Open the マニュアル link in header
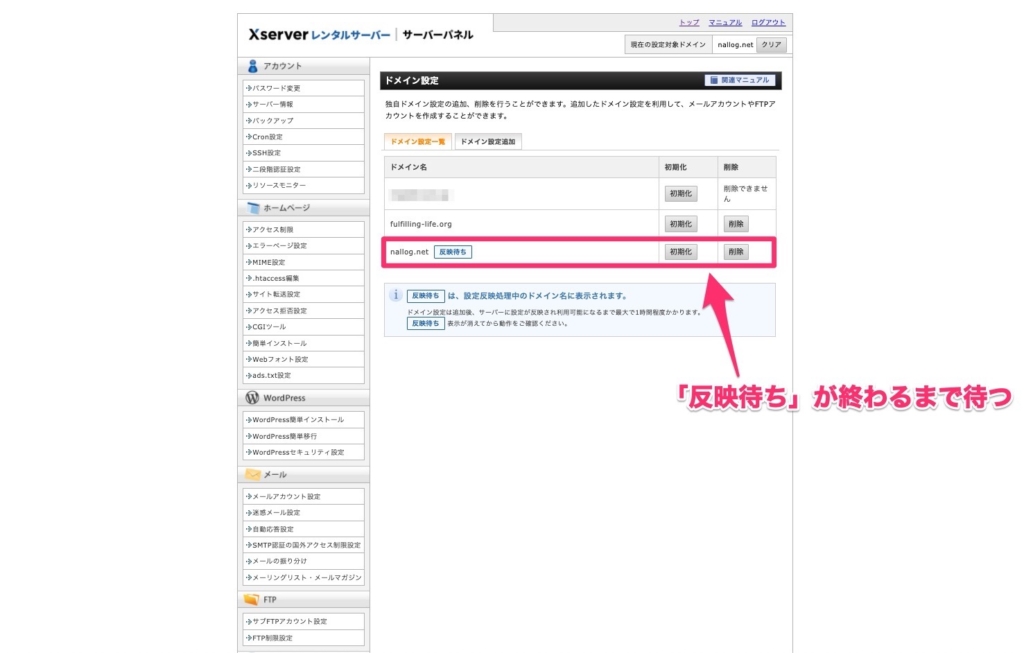 725,22
